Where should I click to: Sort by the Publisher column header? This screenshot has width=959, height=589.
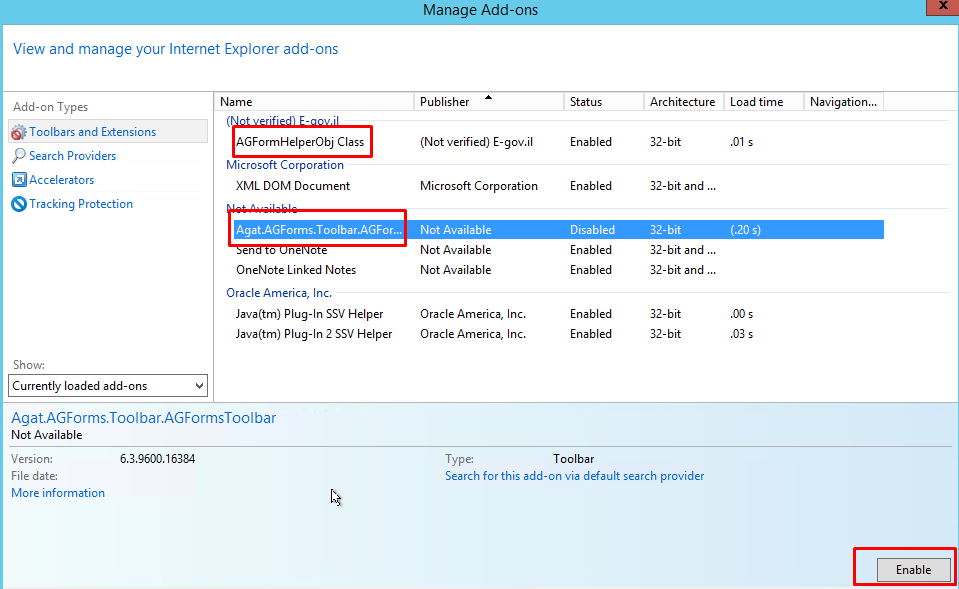(489, 102)
